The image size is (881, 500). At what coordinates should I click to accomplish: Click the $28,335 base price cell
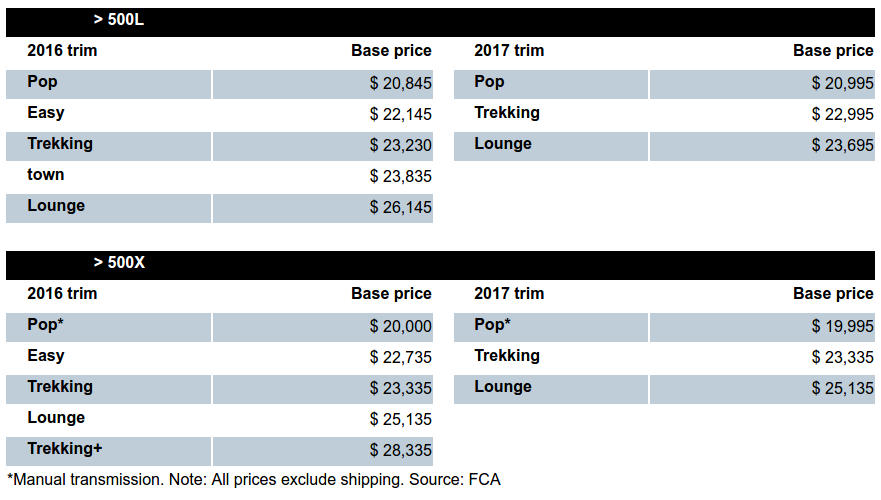coord(400,451)
